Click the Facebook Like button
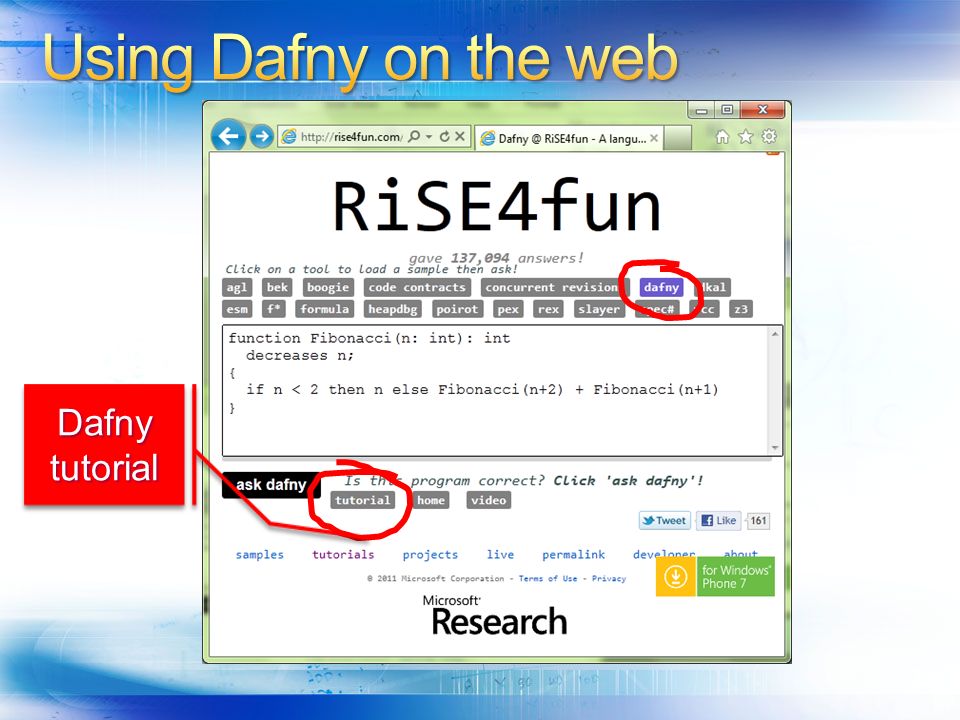The height and width of the screenshot is (720, 960). (x=718, y=520)
